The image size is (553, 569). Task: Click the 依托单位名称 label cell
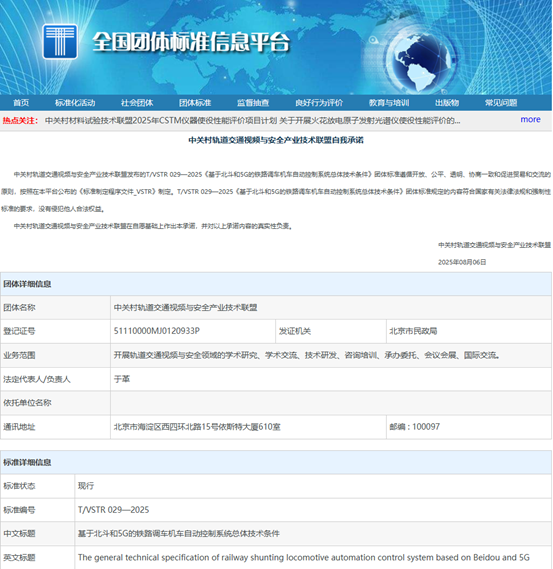point(55,403)
